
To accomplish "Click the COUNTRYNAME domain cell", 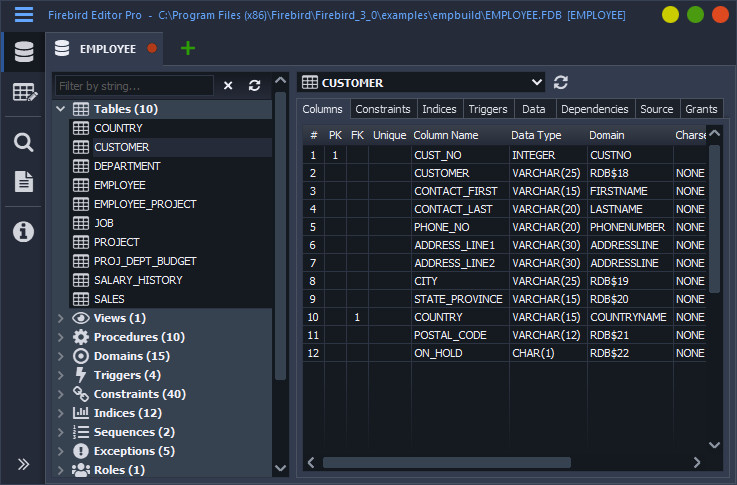I will tap(630, 317).
